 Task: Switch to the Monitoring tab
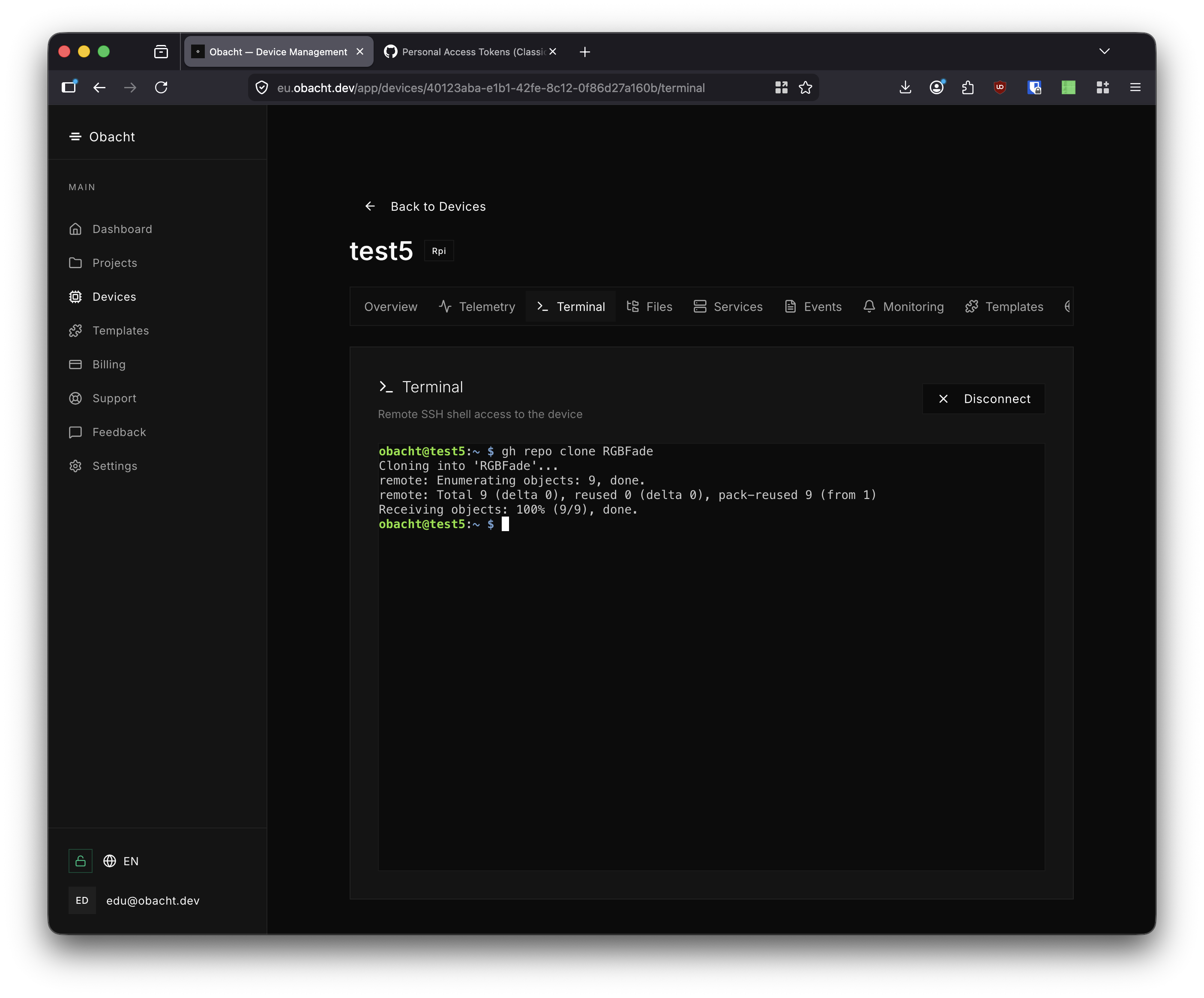(904, 307)
